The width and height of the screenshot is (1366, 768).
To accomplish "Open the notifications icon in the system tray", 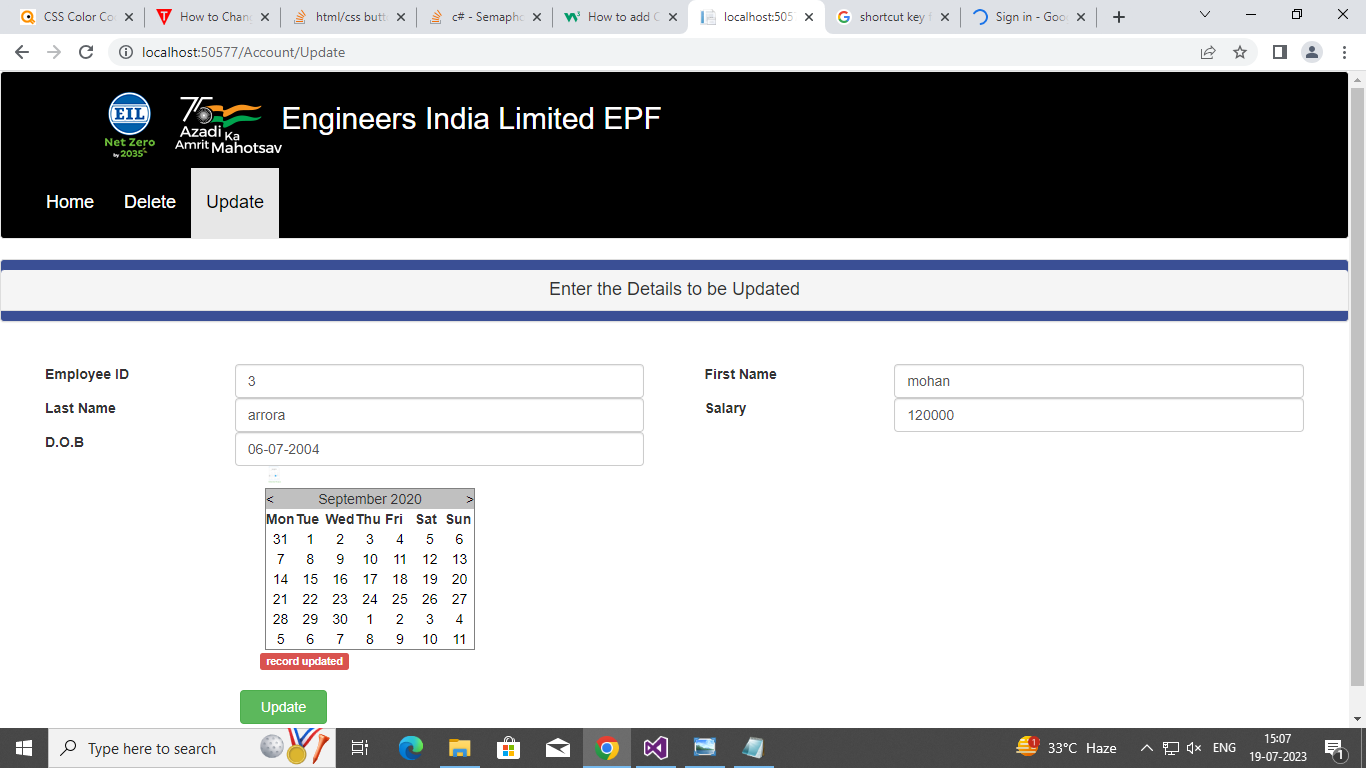I will point(1336,748).
